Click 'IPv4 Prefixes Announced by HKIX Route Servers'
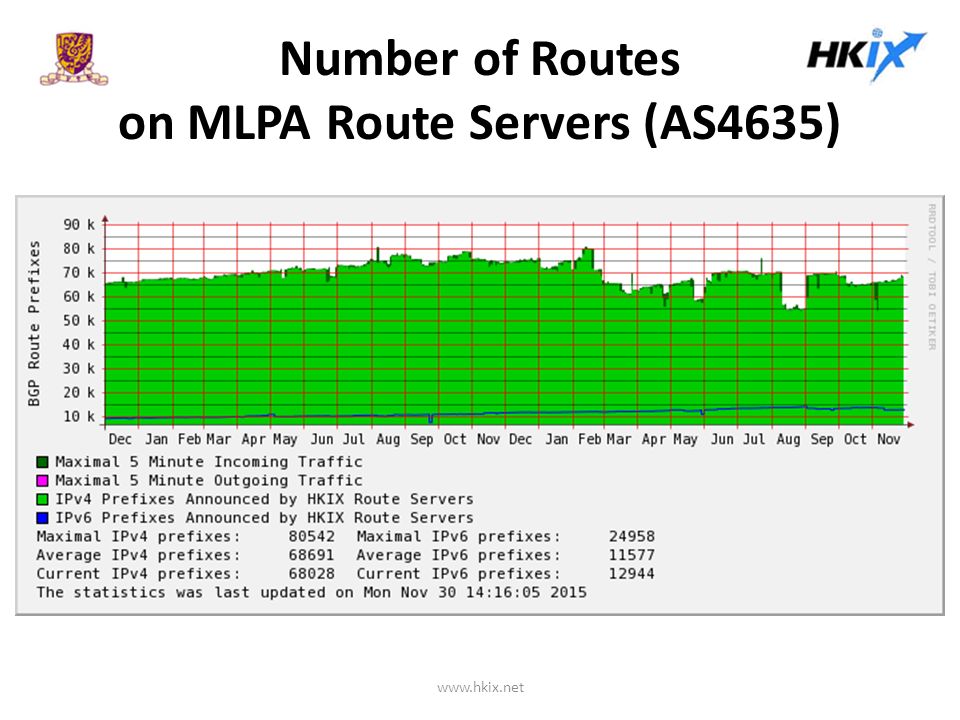This screenshot has height=720, width=960. (x=264, y=500)
